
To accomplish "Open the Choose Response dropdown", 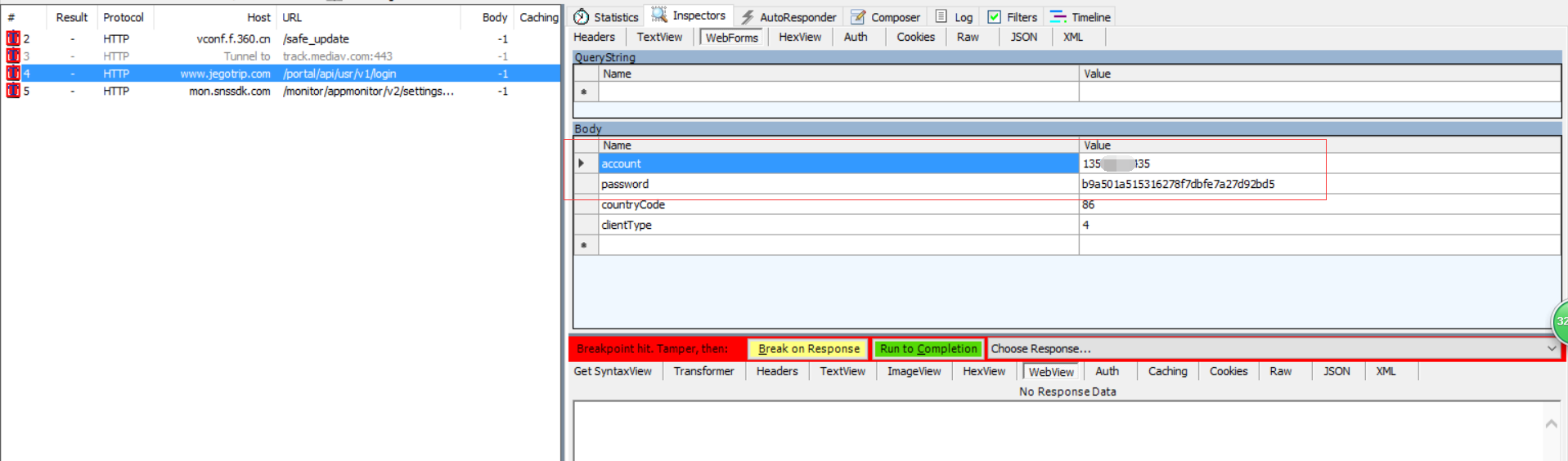I will 1274,349.
